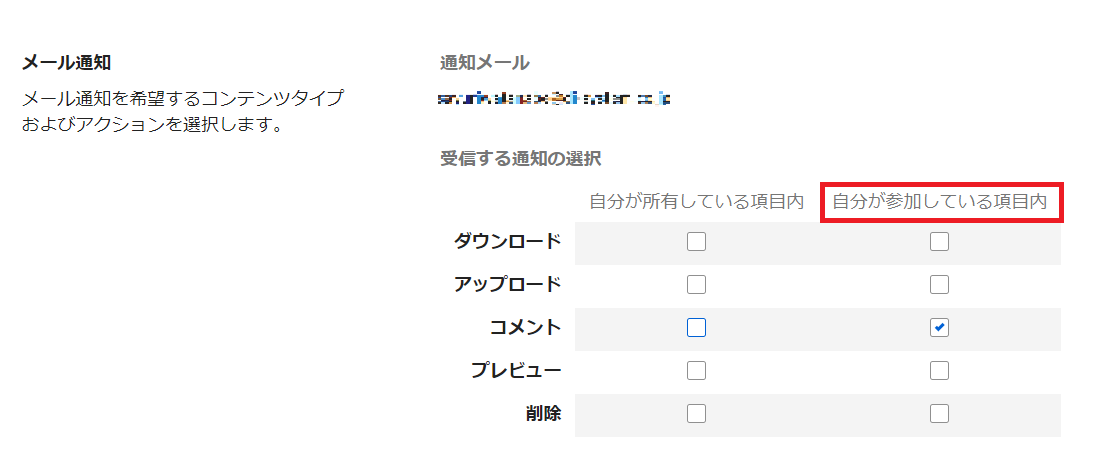1094x469 pixels.
Task: Enable Upload notification for participating items
Action: pos(939,285)
